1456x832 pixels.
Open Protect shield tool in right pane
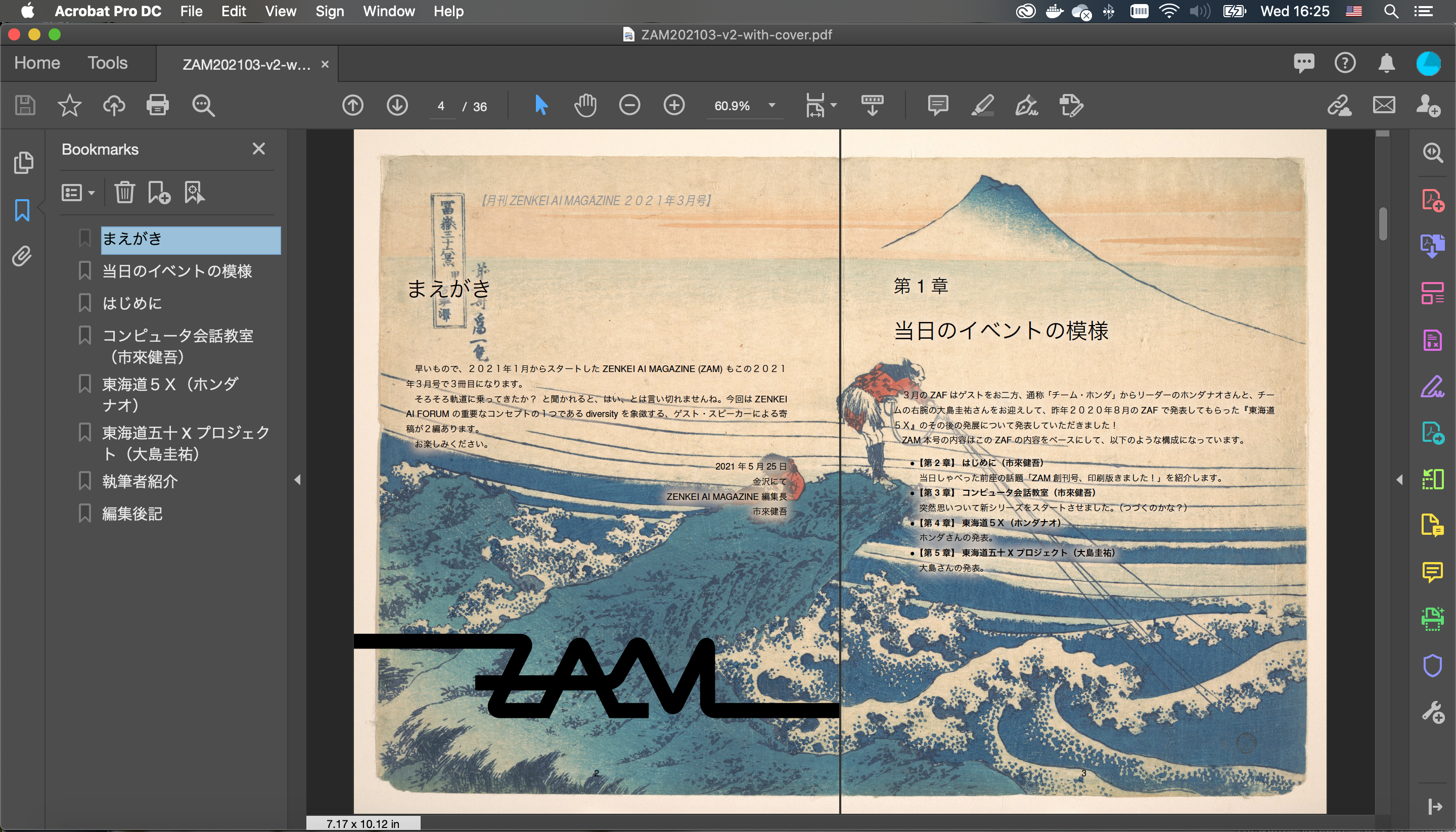(1433, 666)
